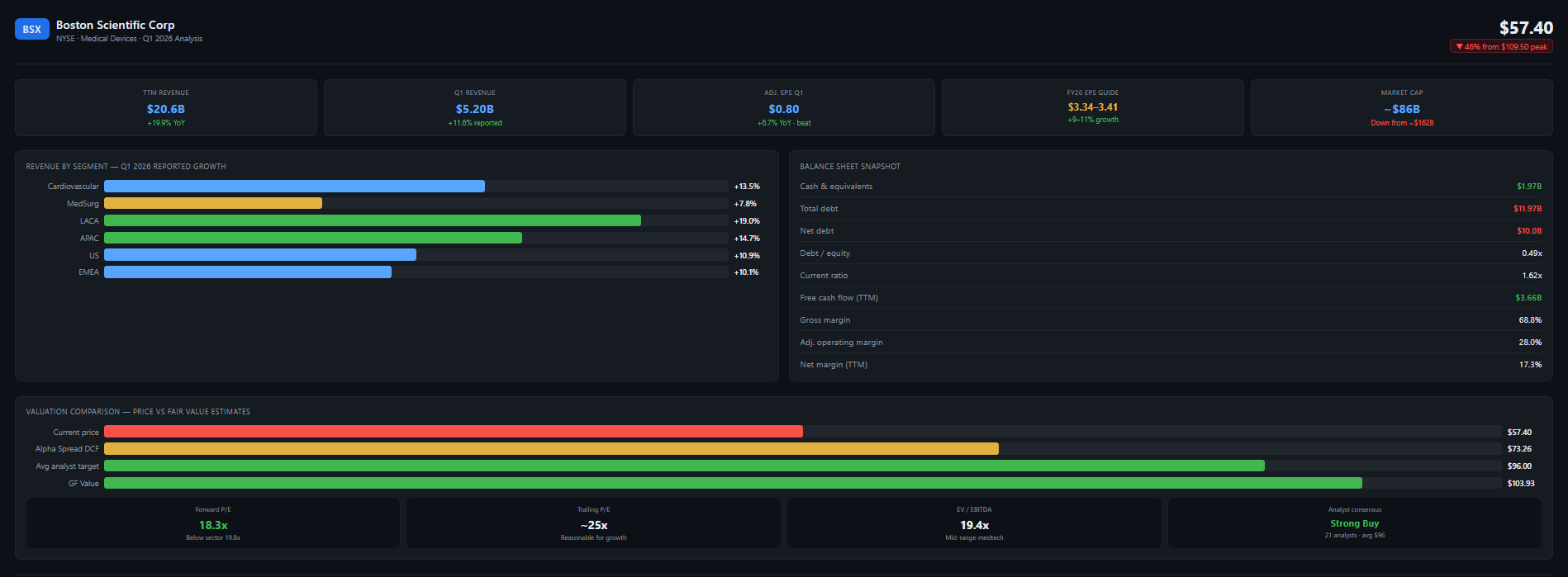
Task: Select the Debt / equity row label
Action: tap(824, 253)
